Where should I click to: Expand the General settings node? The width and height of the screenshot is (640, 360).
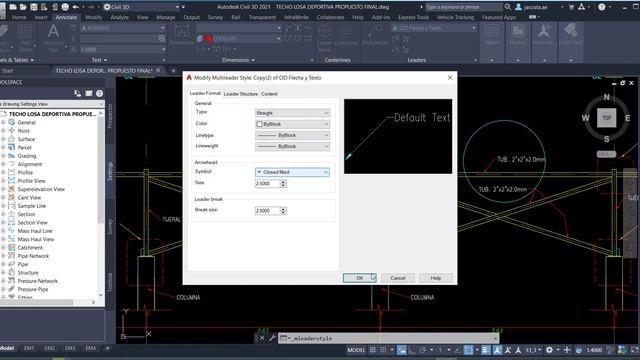(x=3, y=122)
